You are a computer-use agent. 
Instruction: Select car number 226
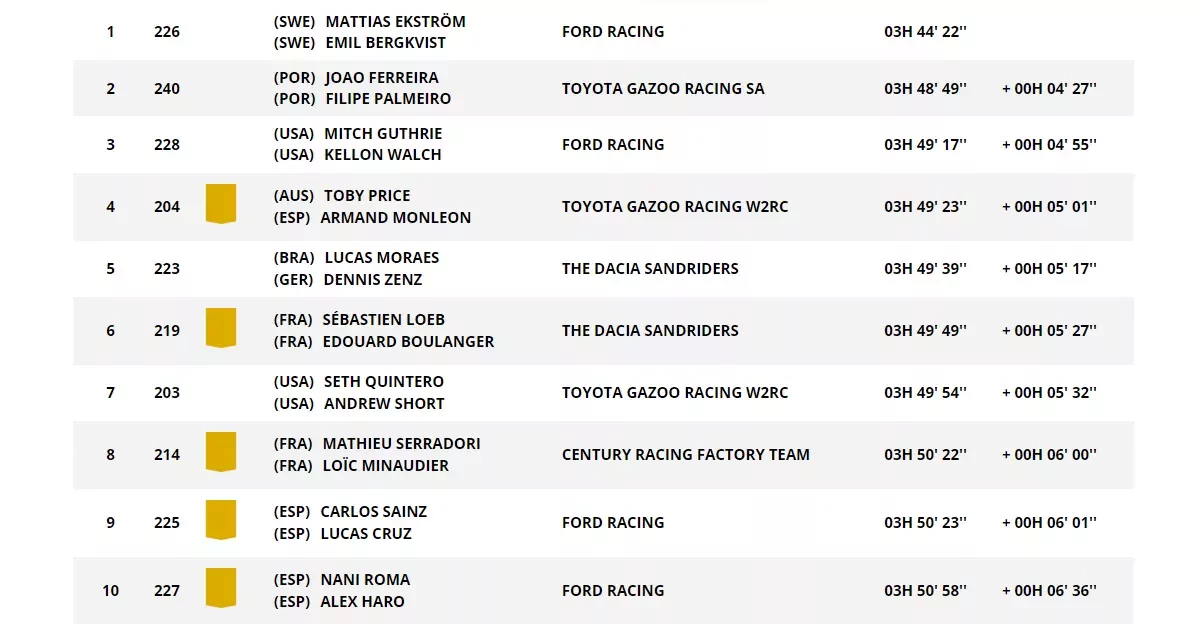[167, 31]
